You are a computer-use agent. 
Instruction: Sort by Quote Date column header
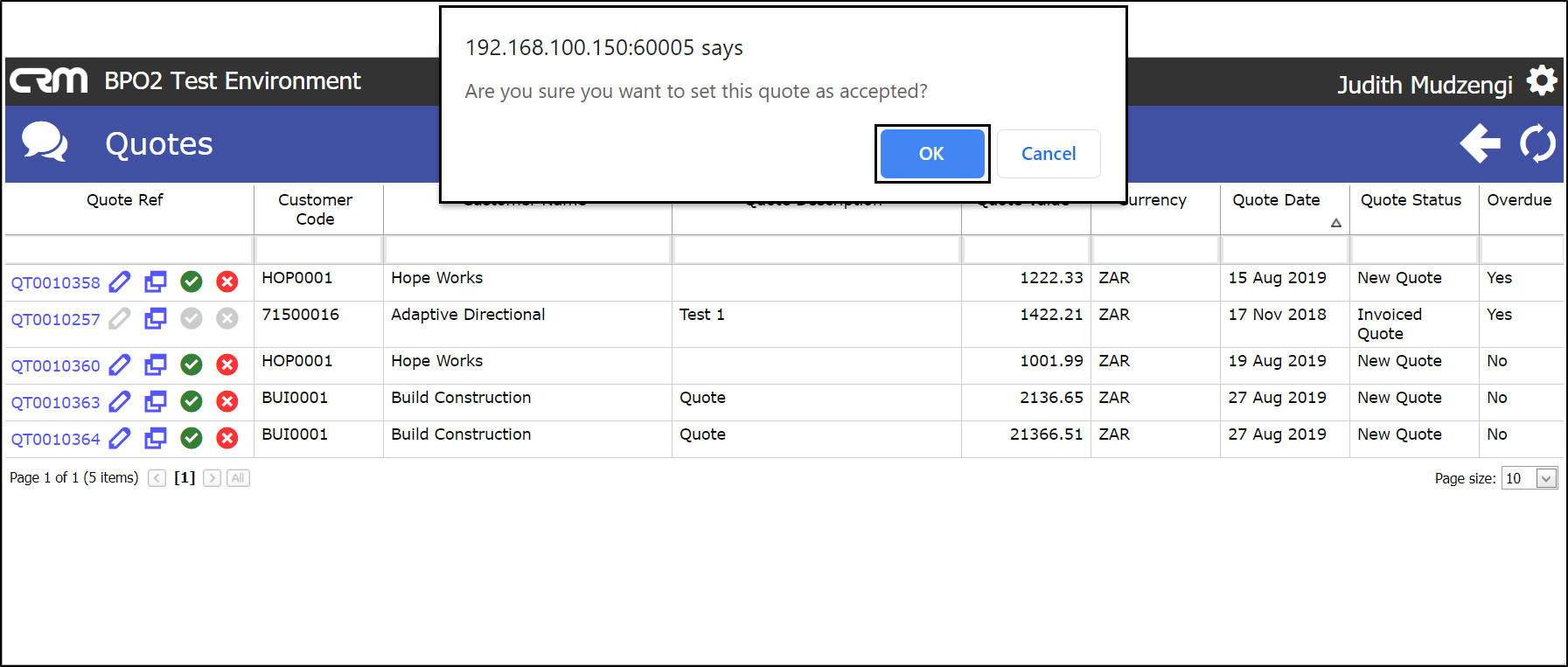1276,200
